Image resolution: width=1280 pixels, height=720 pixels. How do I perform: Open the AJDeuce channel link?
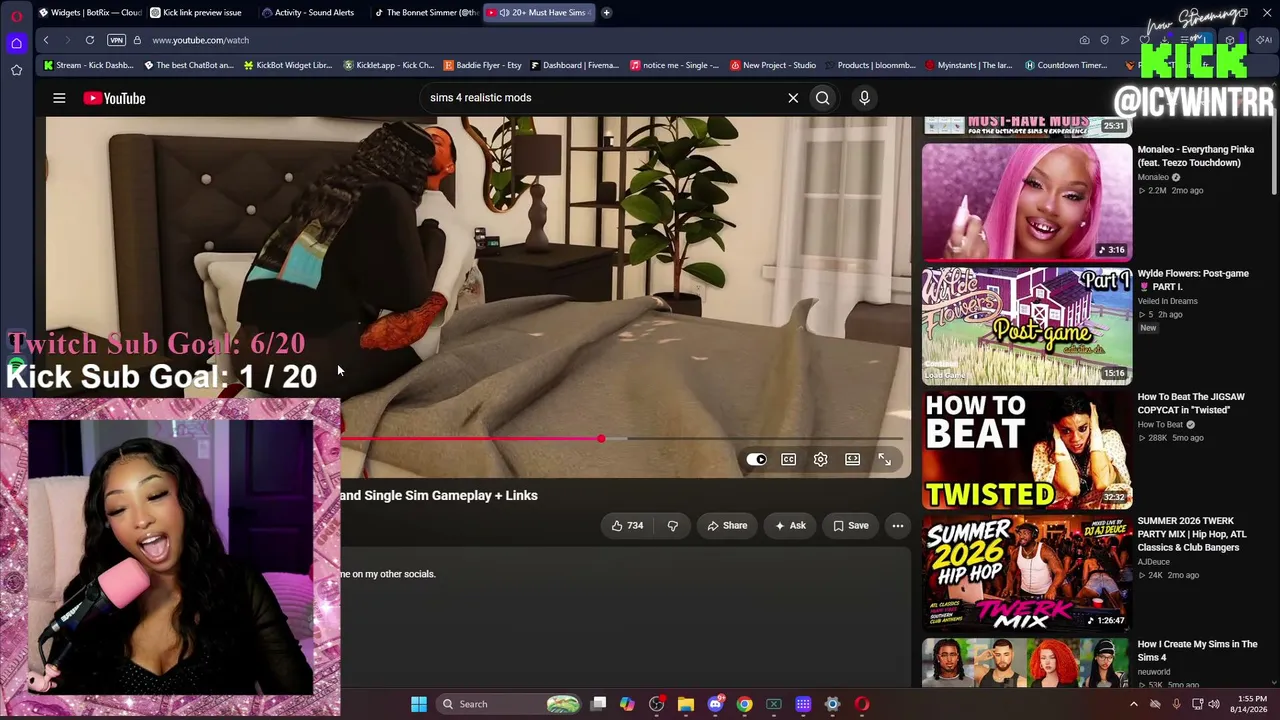click(1153, 562)
